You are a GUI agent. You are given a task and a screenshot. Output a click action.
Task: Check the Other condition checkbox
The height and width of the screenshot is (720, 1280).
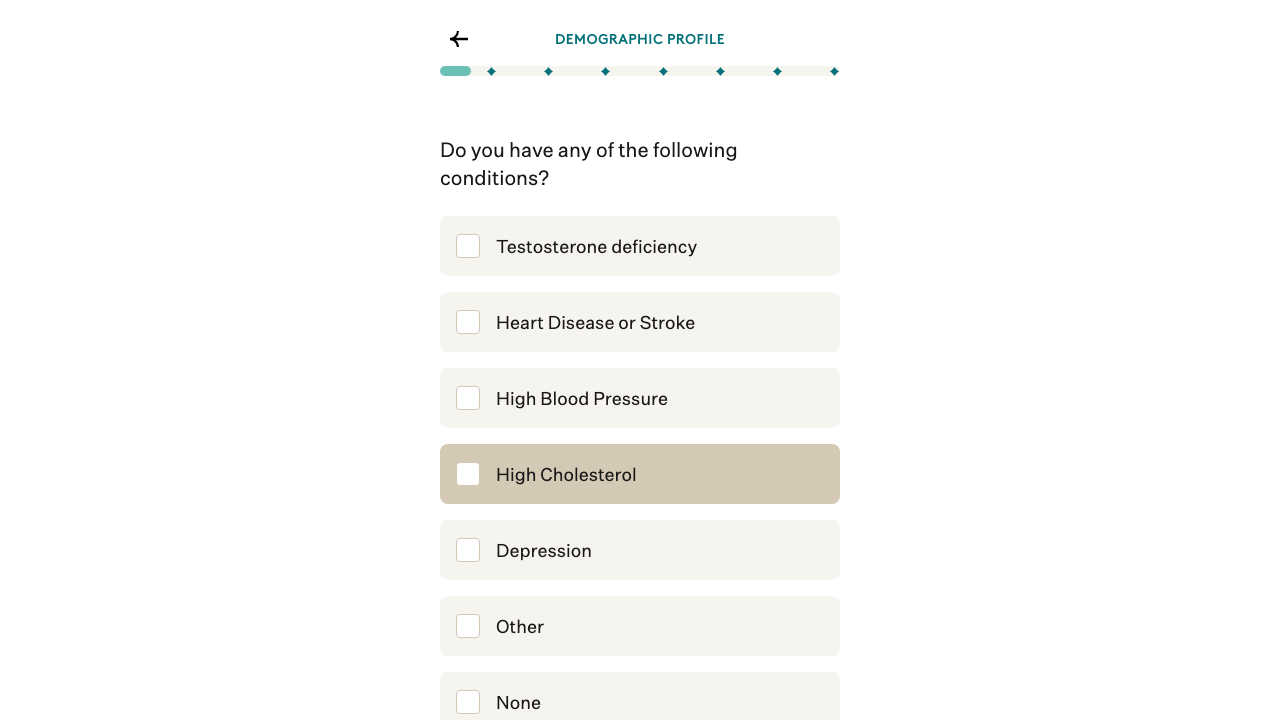click(468, 626)
